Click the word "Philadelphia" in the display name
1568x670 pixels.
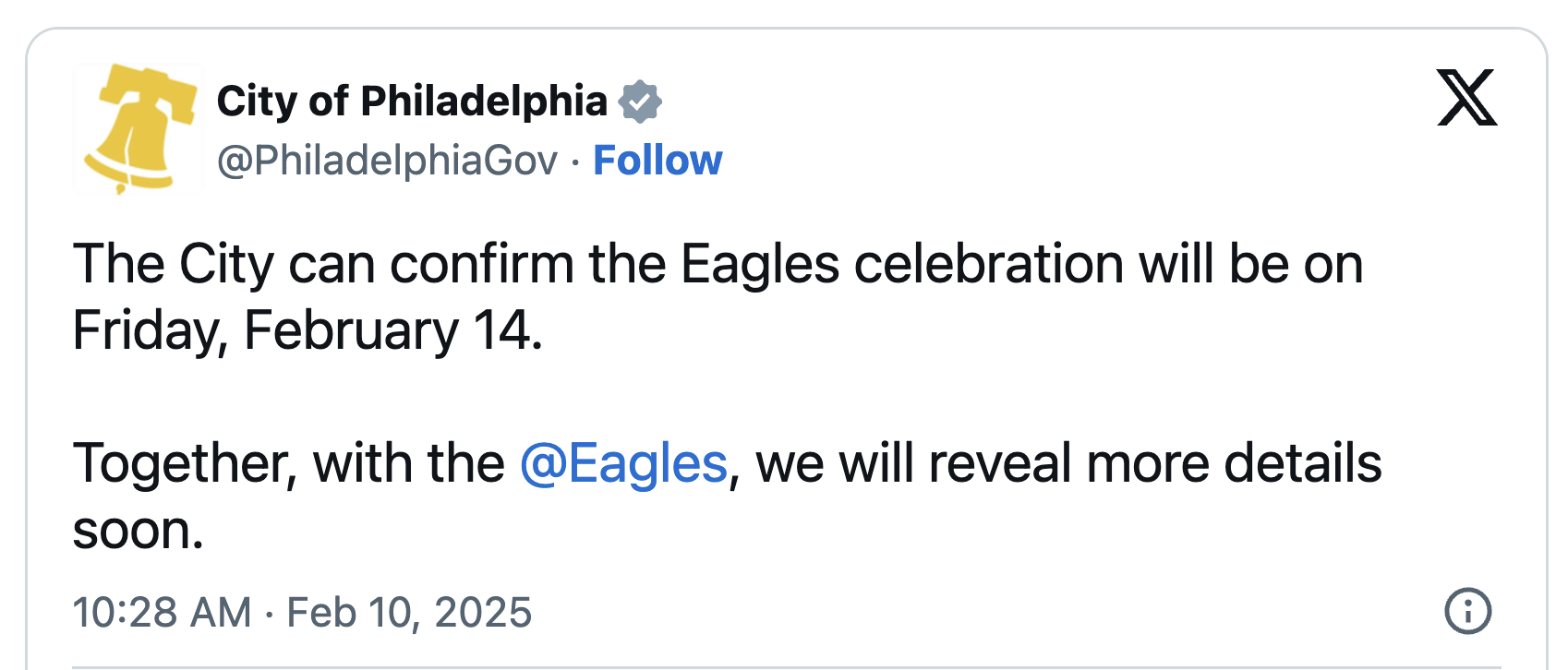(x=484, y=102)
